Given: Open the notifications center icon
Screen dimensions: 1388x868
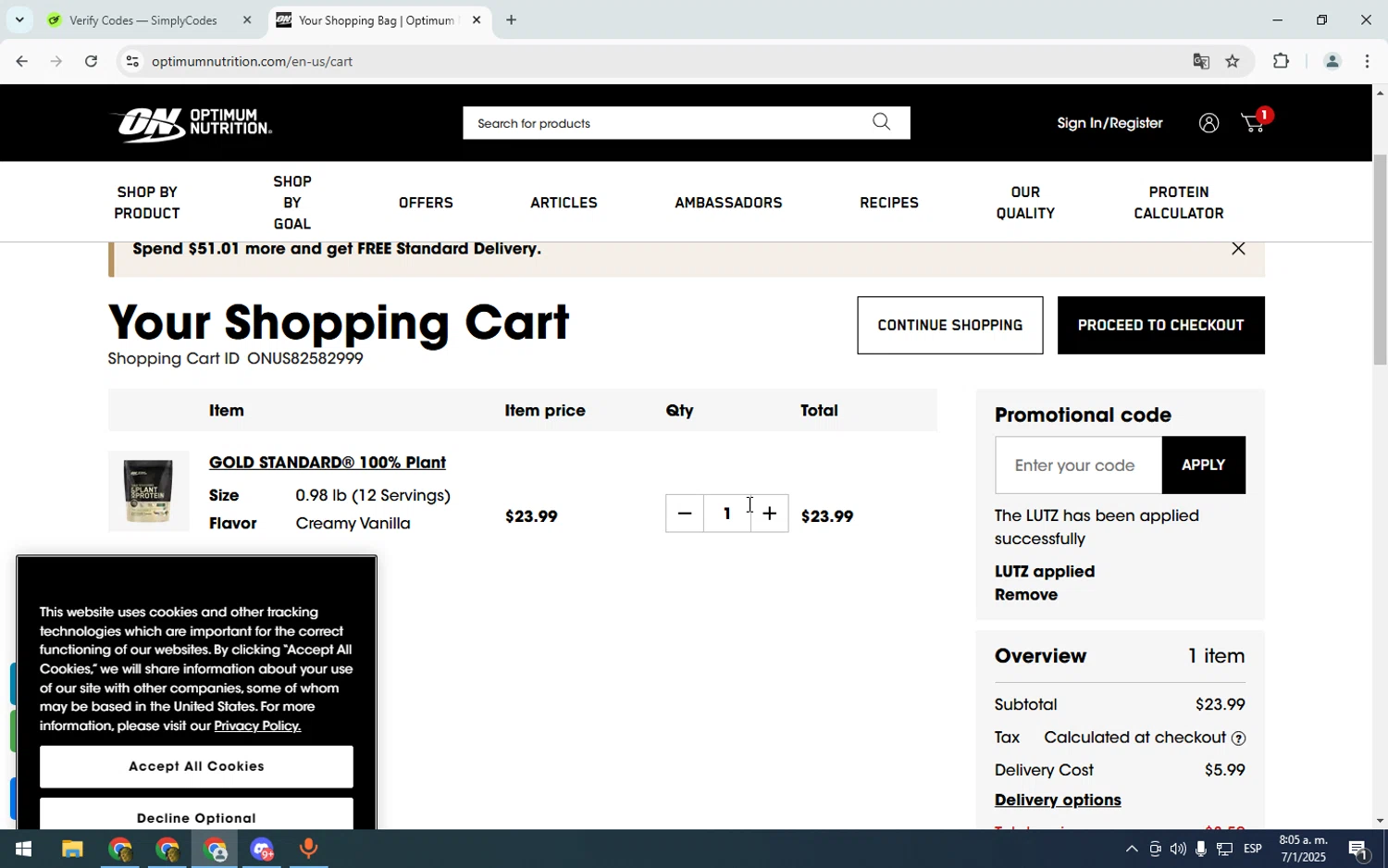Looking at the screenshot, I should pyautogui.click(x=1358, y=849).
